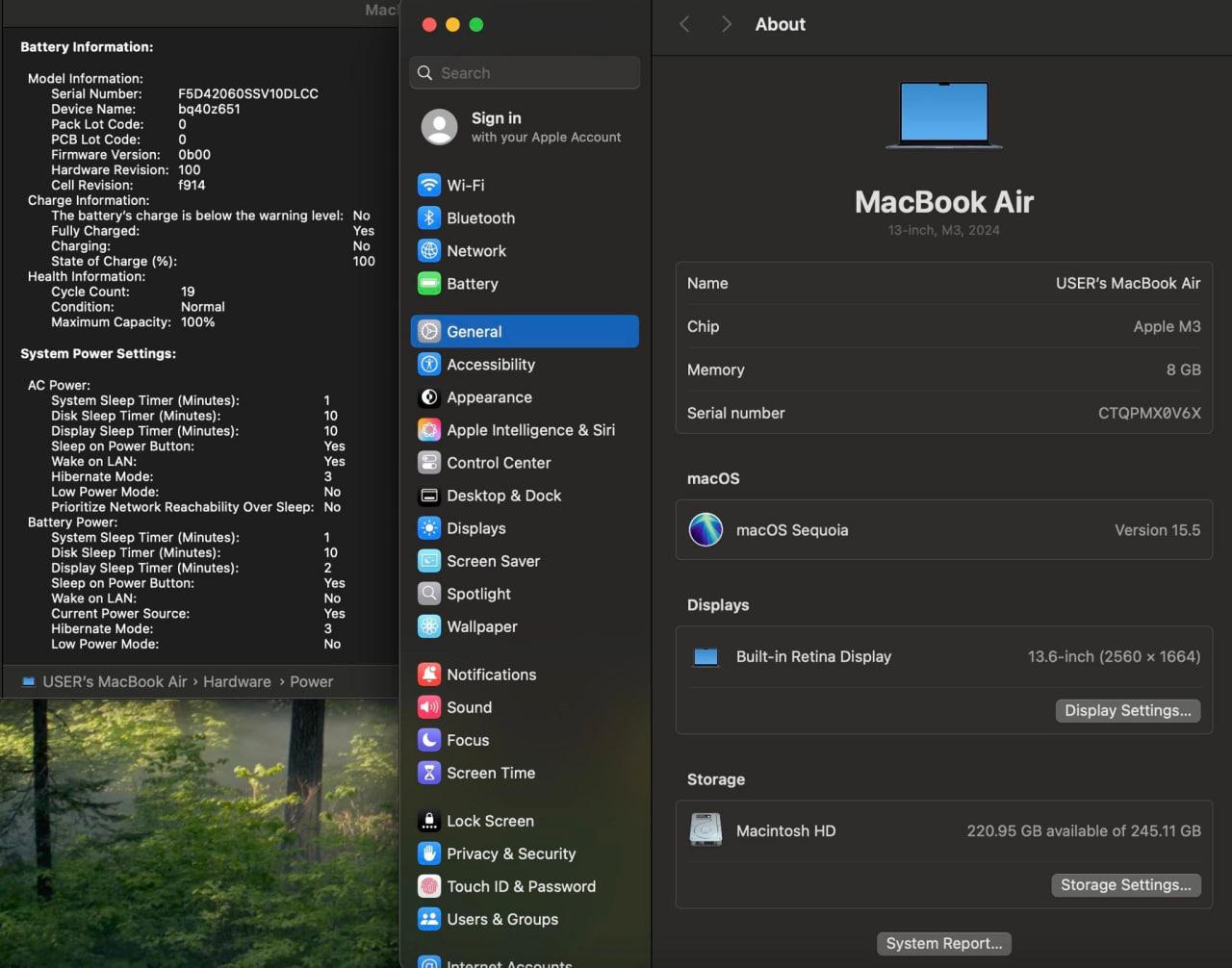Click the Apple Intelligence & Siri icon
This screenshot has width=1232, height=968.
[429, 430]
